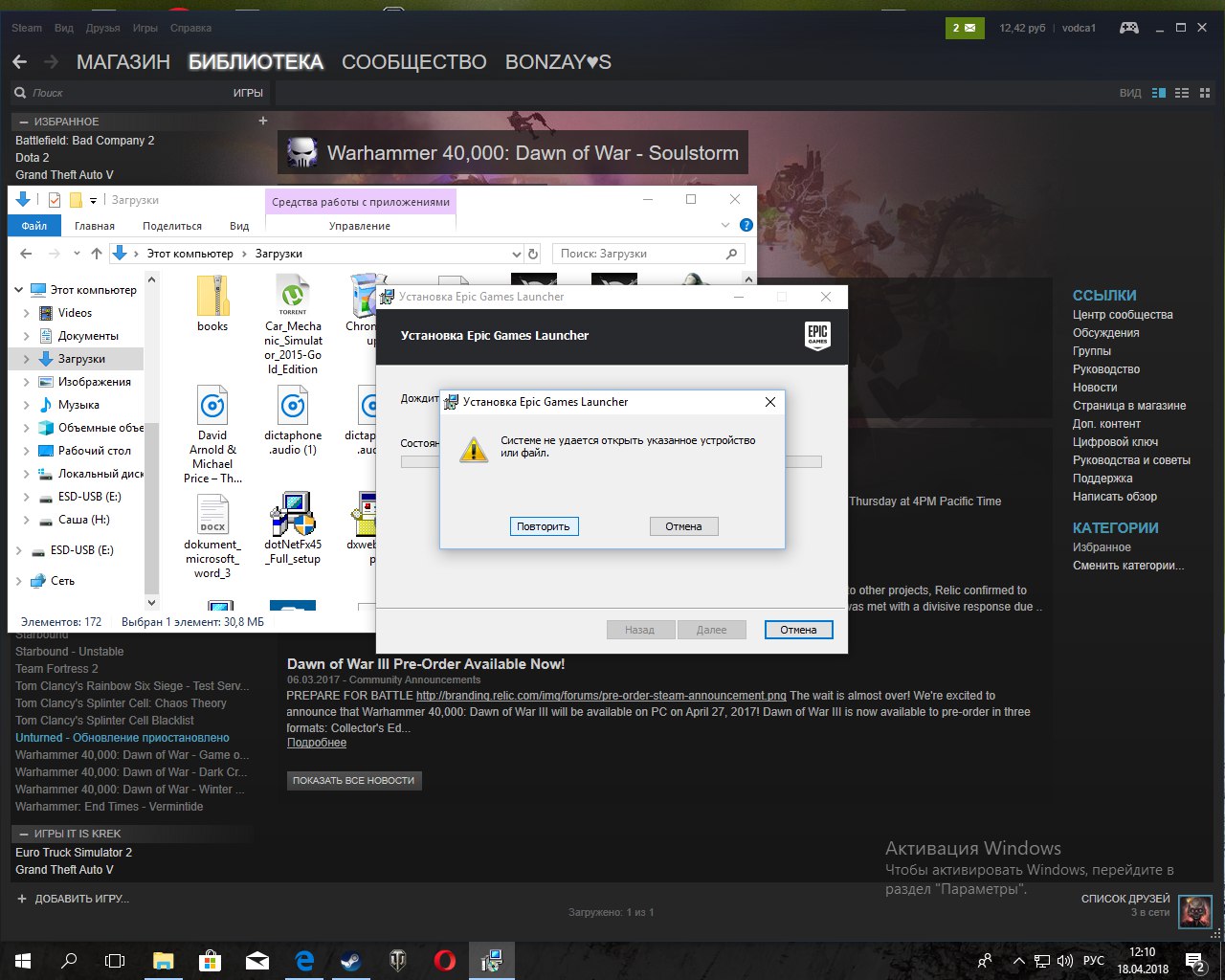Image resolution: width=1225 pixels, height=980 pixels.
Task: Open Explorer quick access toolbar dropdown
Action: coord(93,200)
